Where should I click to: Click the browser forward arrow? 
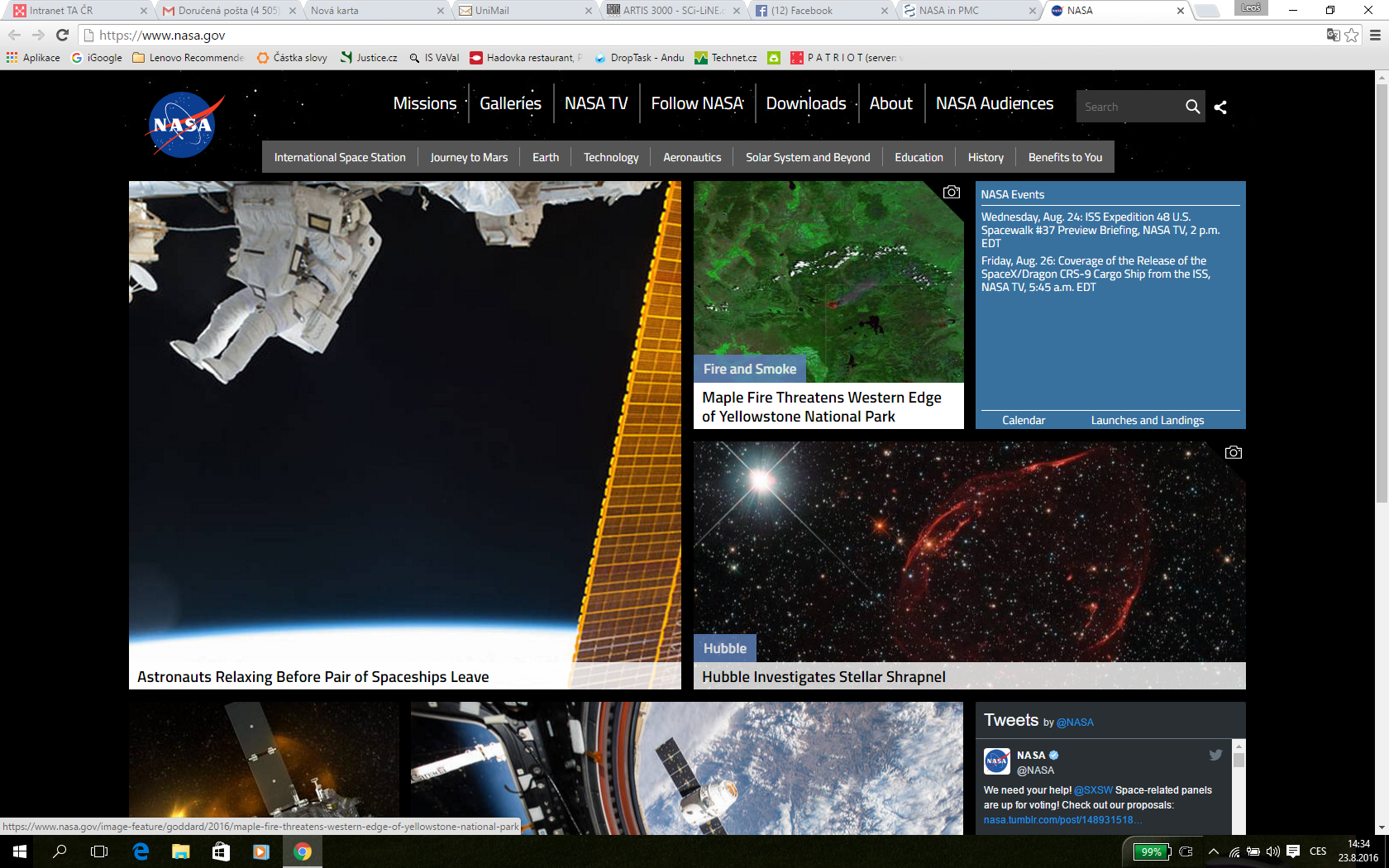38,35
